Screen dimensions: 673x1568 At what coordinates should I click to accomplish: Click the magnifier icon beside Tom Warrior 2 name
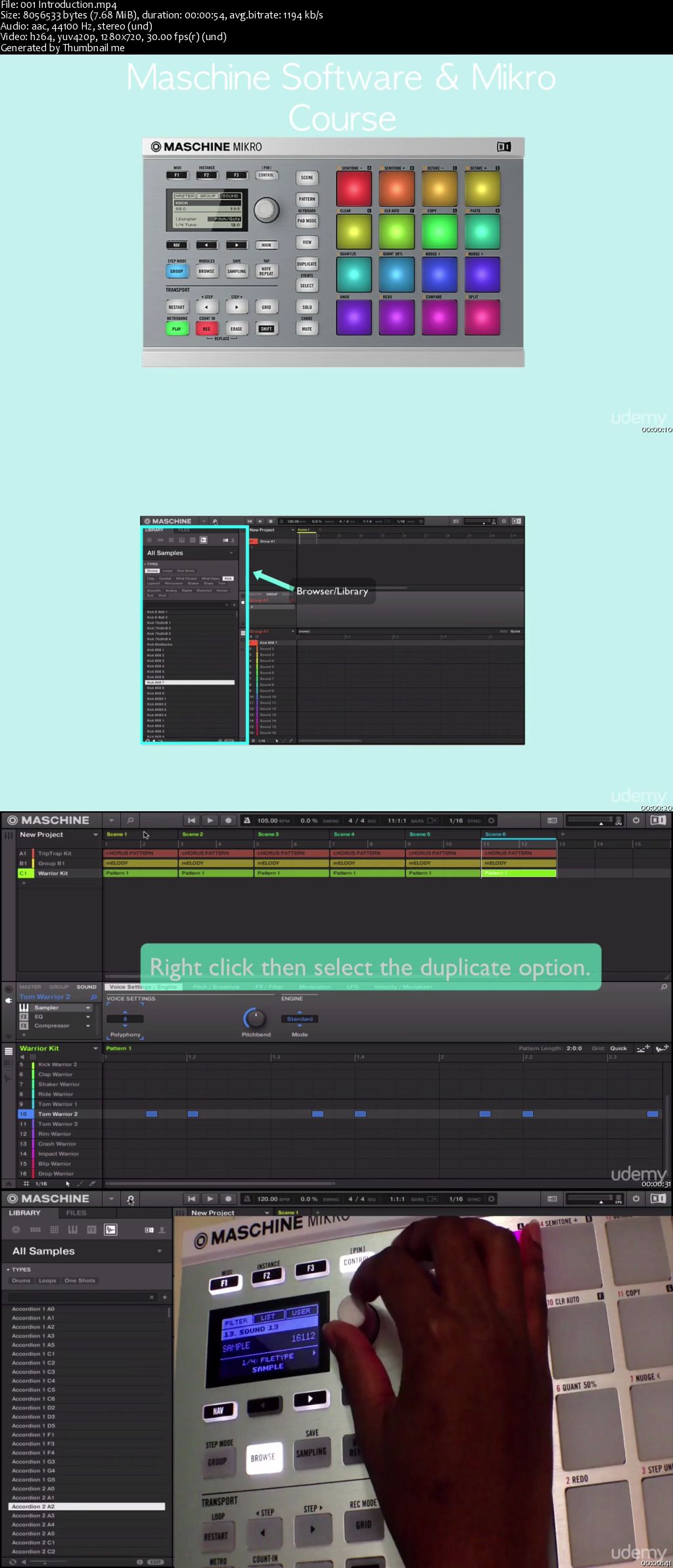point(93,997)
